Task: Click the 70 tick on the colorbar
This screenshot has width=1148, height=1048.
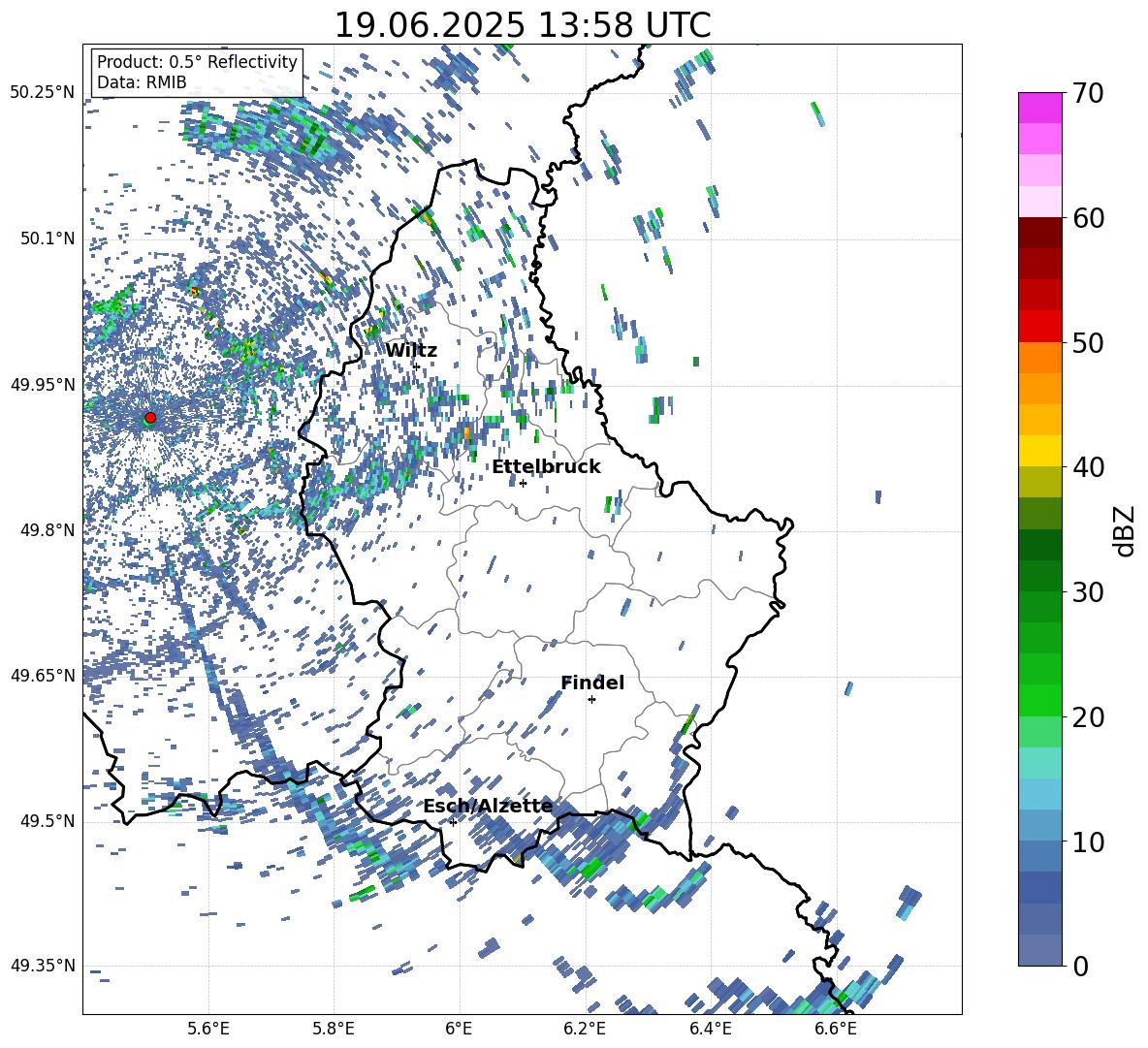Action: click(1088, 93)
